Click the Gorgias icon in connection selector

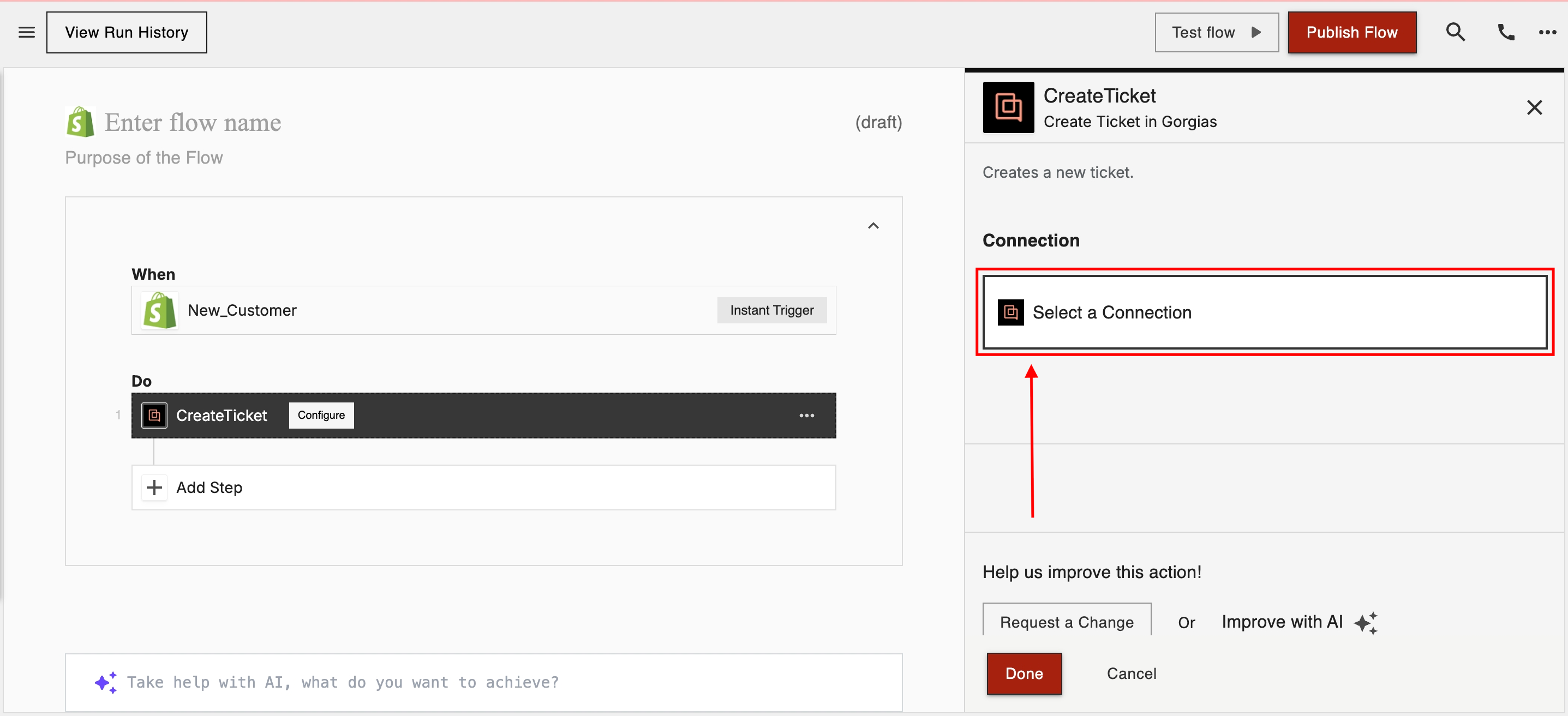click(x=1010, y=312)
